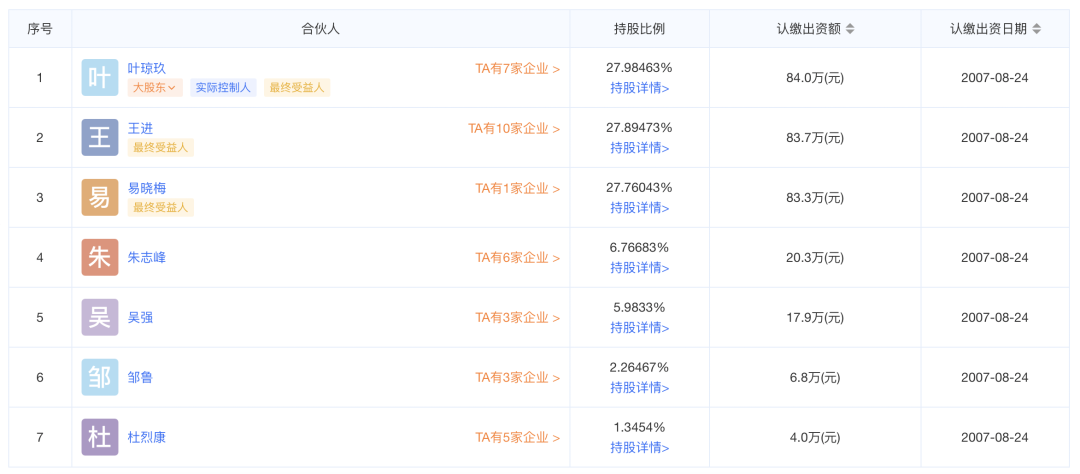Click the 朱 avatar icon for 朱志峰
The height and width of the screenshot is (474, 1080).
click(100, 258)
